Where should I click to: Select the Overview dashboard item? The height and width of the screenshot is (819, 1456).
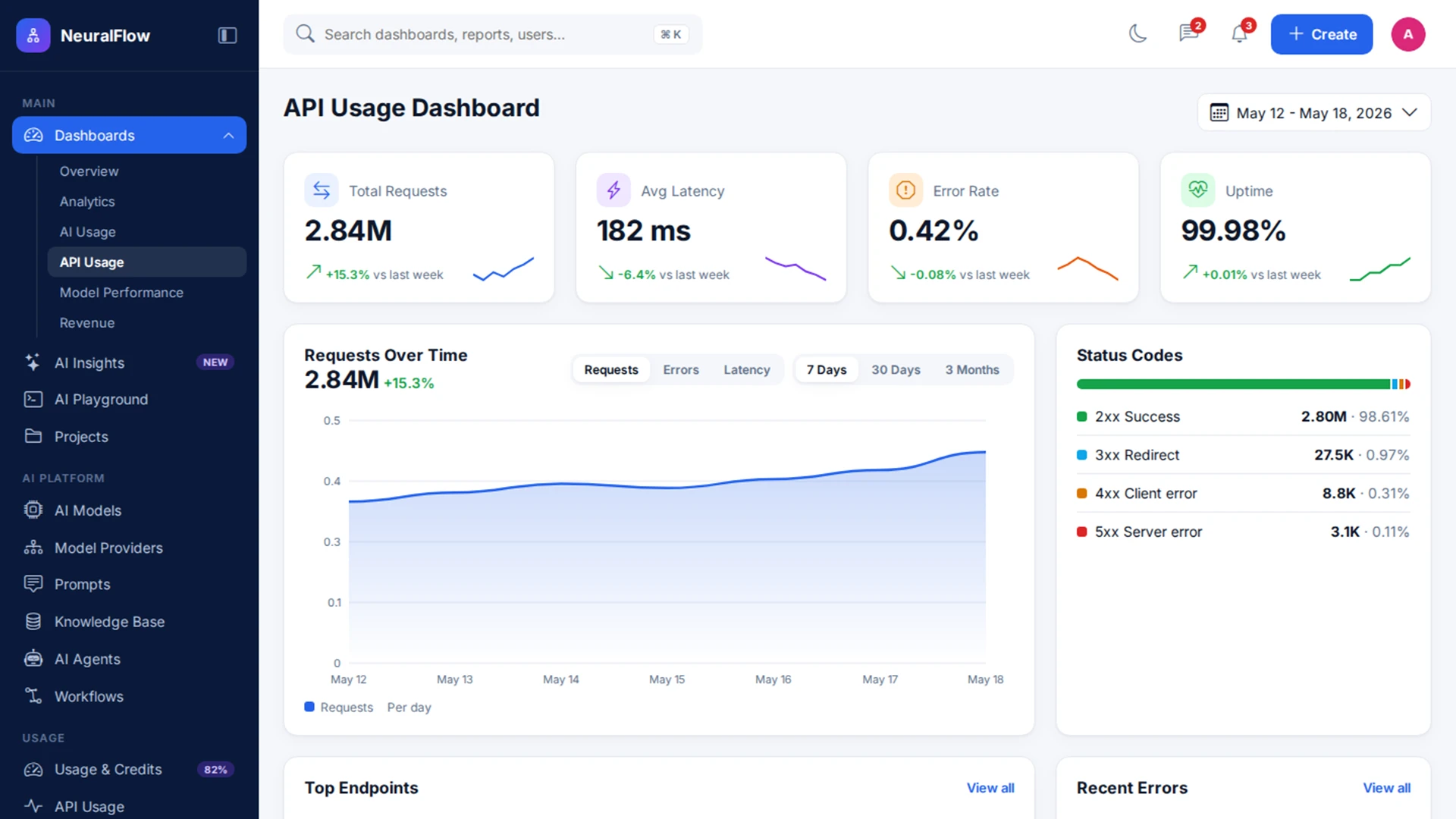tap(146, 171)
